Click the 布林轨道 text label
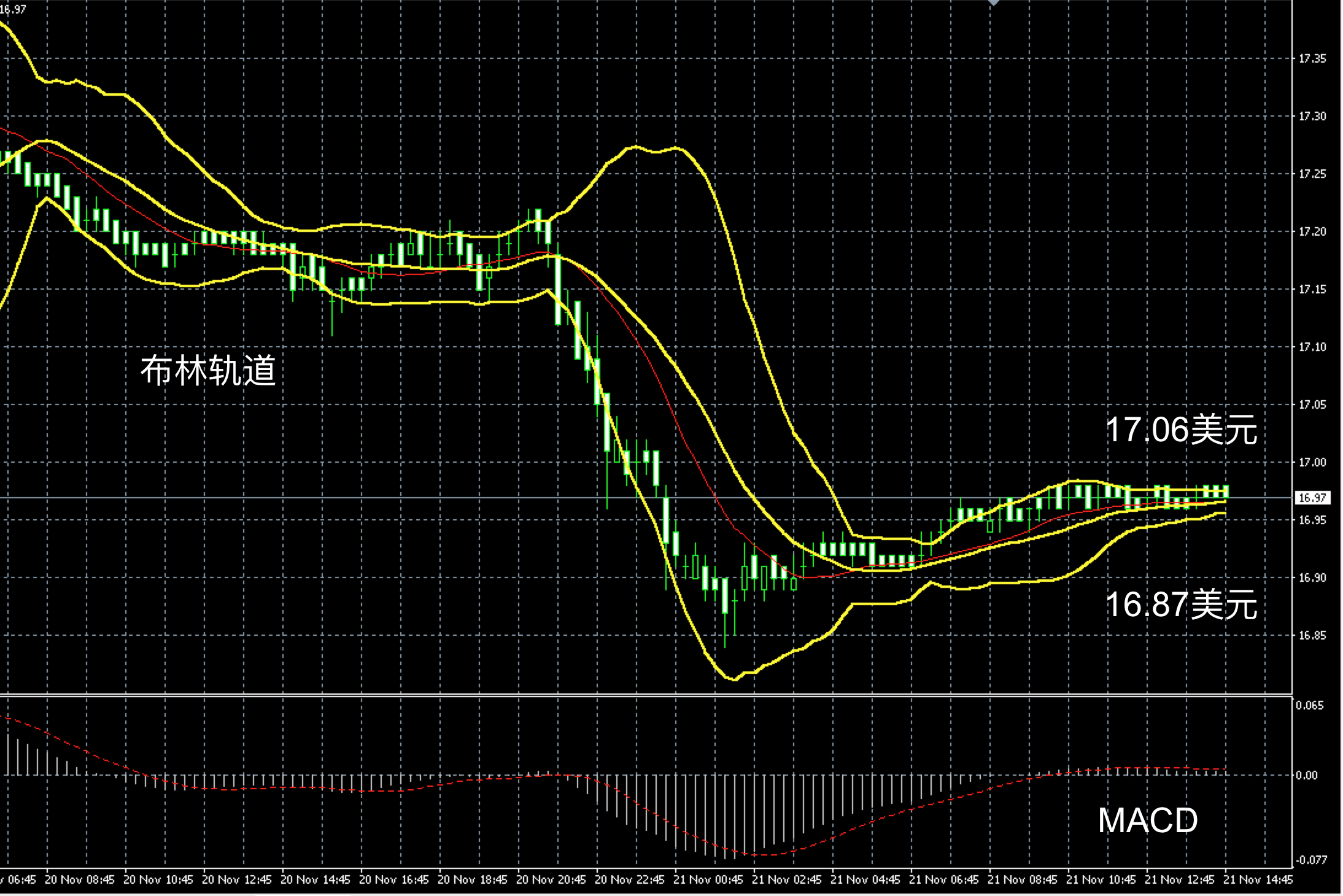The width and height of the screenshot is (1343, 896). (207, 370)
